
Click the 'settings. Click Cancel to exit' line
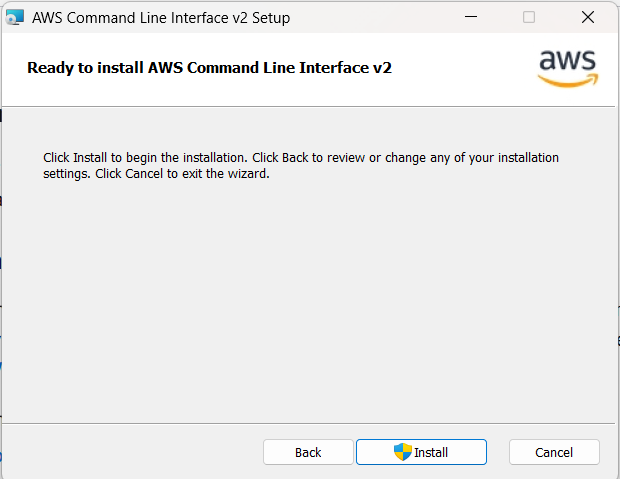click(x=156, y=174)
